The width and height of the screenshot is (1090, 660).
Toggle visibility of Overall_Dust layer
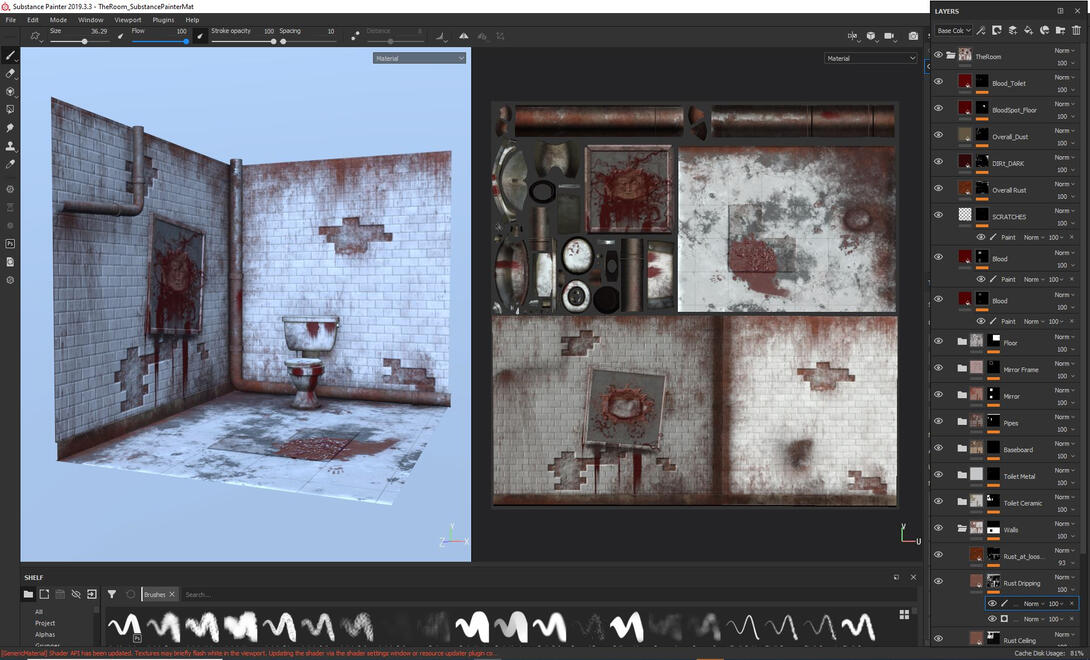(x=938, y=135)
